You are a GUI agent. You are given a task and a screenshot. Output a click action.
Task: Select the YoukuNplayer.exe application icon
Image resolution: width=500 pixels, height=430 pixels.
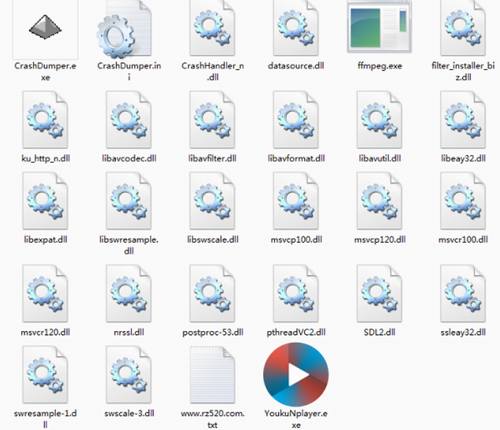[x=296, y=374]
